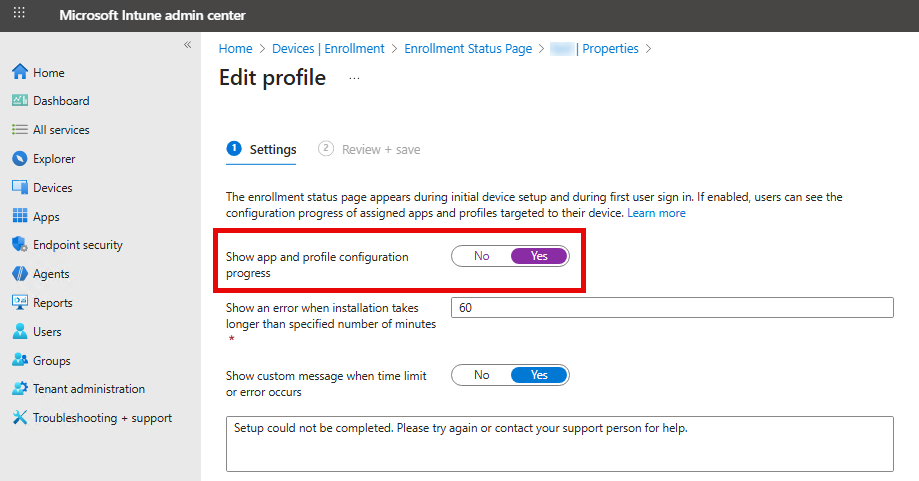Click the Dashboard chart icon

[20, 100]
